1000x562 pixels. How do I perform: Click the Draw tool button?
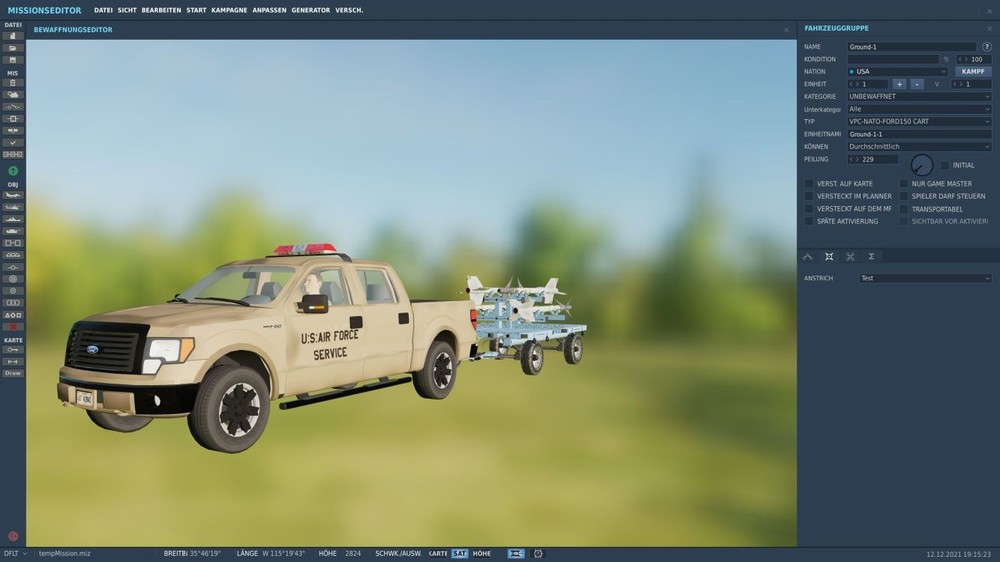[13, 373]
